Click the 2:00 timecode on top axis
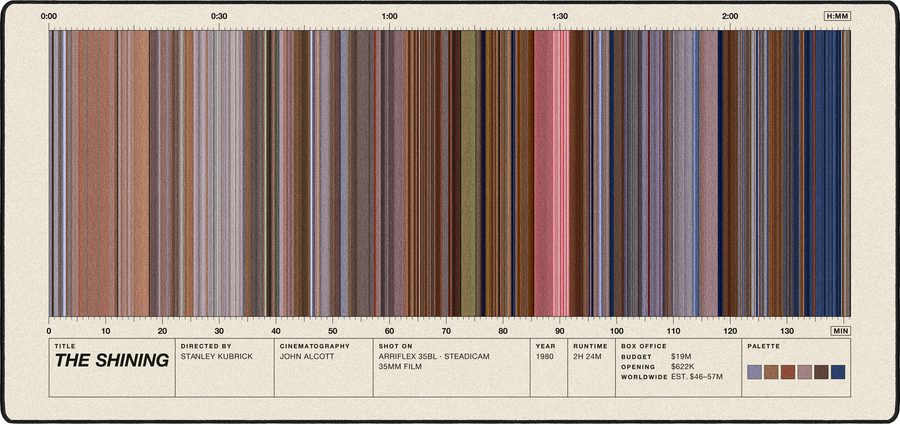This screenshot has height=424, width=900. click(x=730, y=16)
